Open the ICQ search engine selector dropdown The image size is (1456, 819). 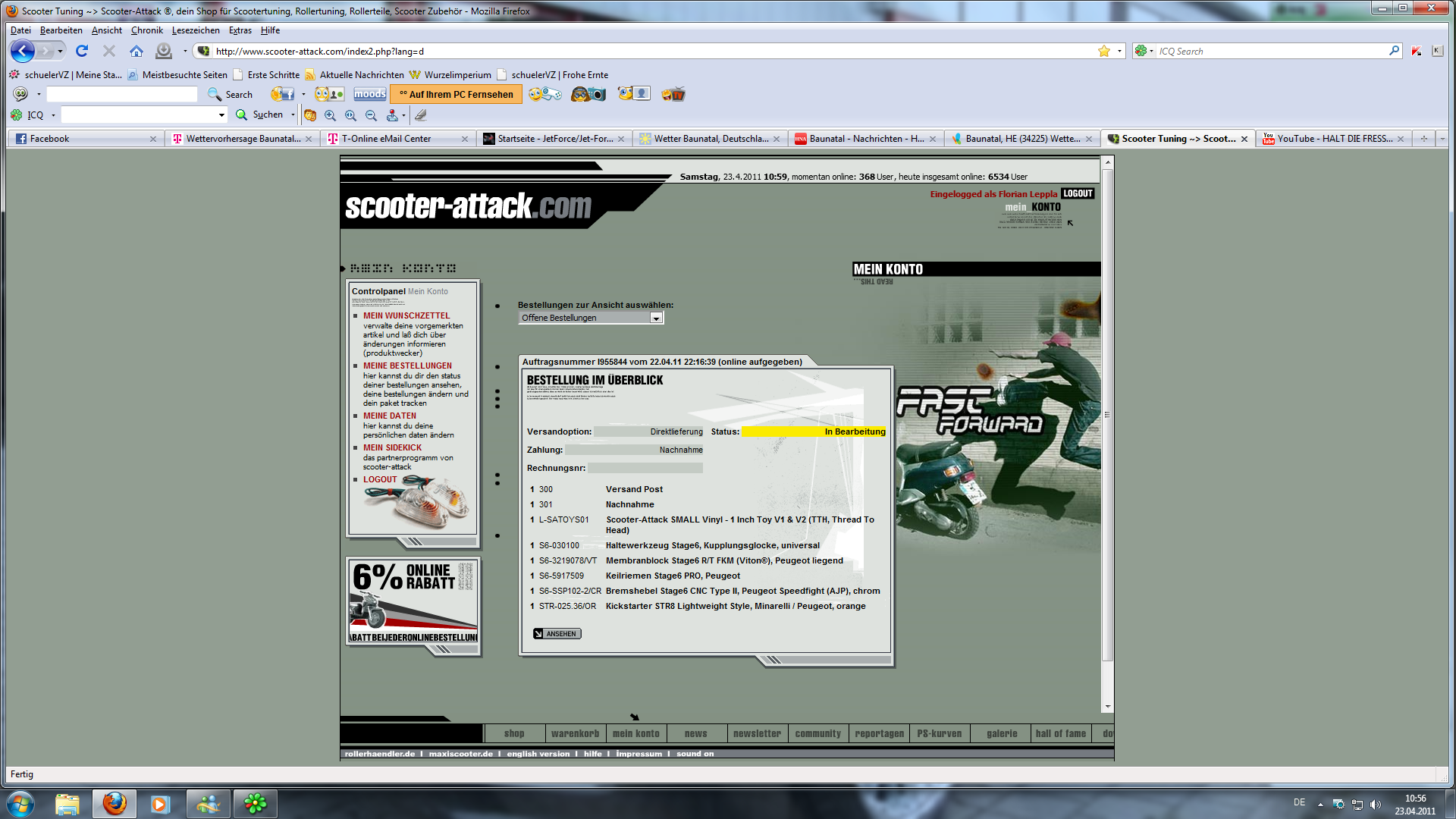coord(1144,51)
